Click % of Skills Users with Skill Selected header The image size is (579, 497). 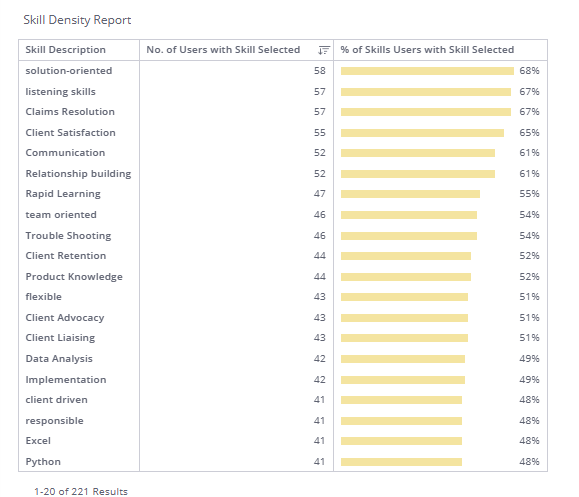(x=427, y=50)
